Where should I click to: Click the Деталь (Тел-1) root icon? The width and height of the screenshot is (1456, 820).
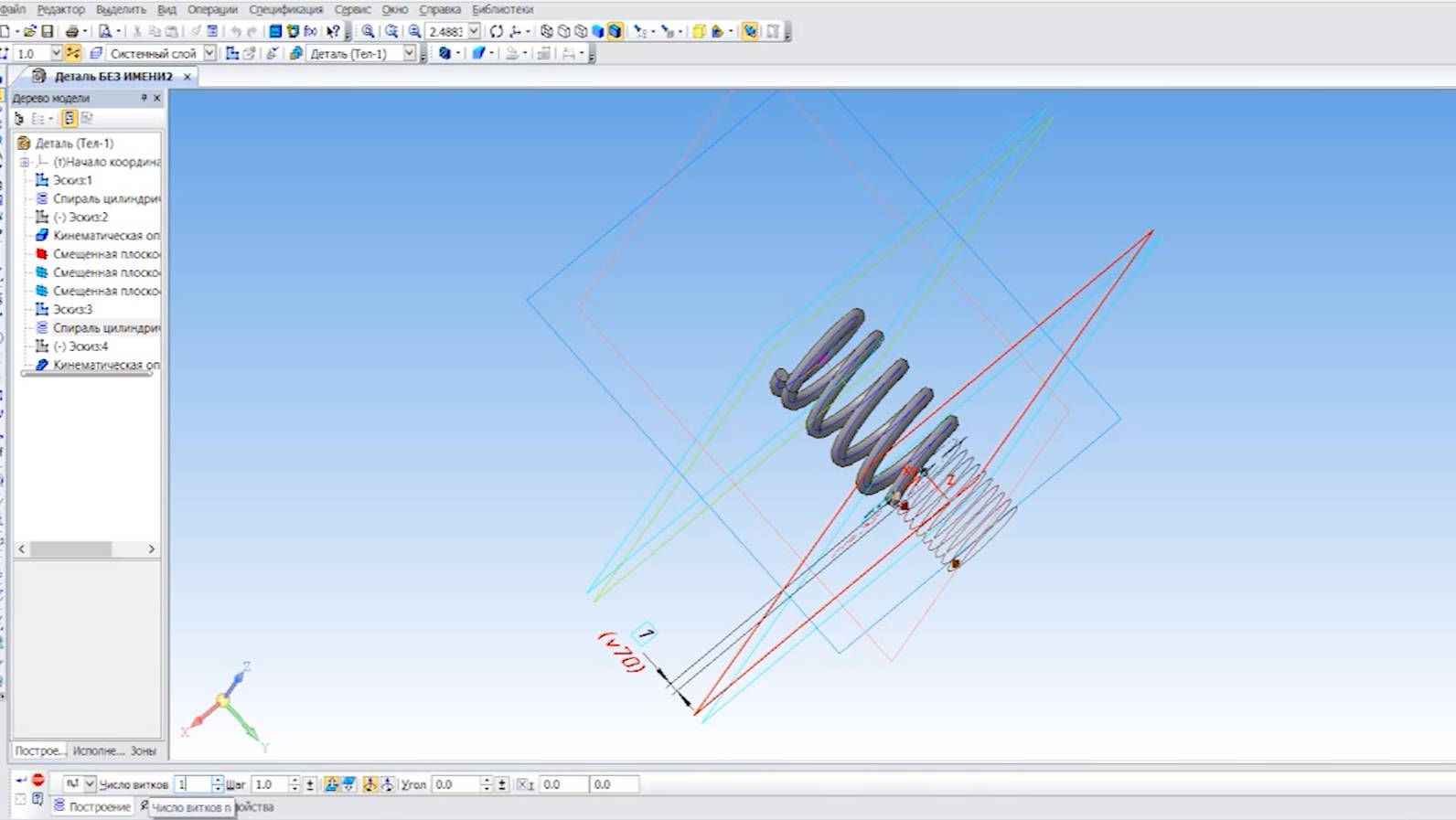click(x=25, y=144)
